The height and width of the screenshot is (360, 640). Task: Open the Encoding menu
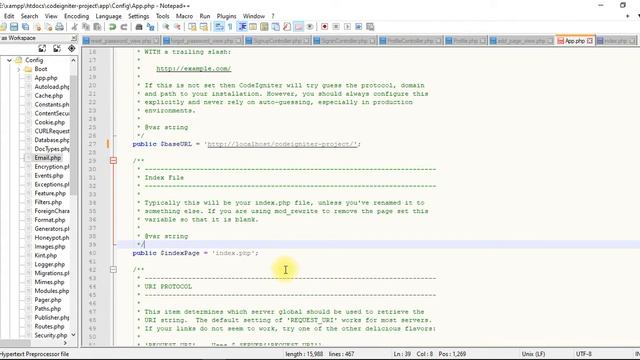(76, 16)
